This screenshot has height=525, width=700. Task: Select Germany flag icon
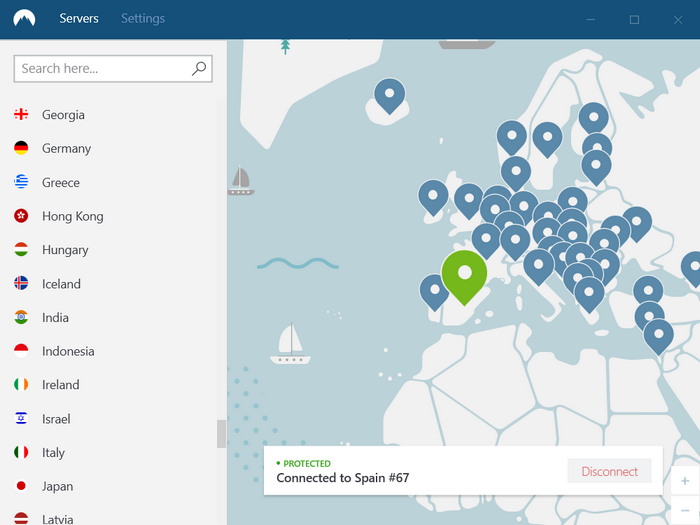click(x=21, y=148)
